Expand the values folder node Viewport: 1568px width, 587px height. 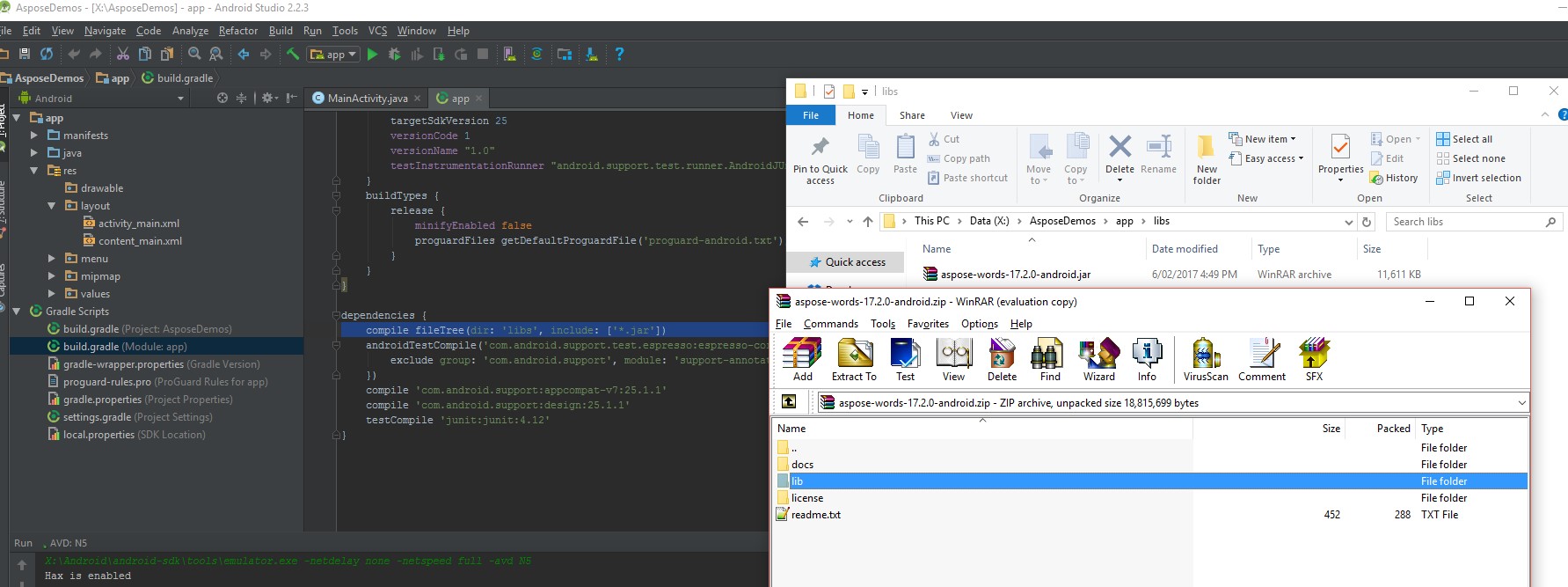point(52,293)
